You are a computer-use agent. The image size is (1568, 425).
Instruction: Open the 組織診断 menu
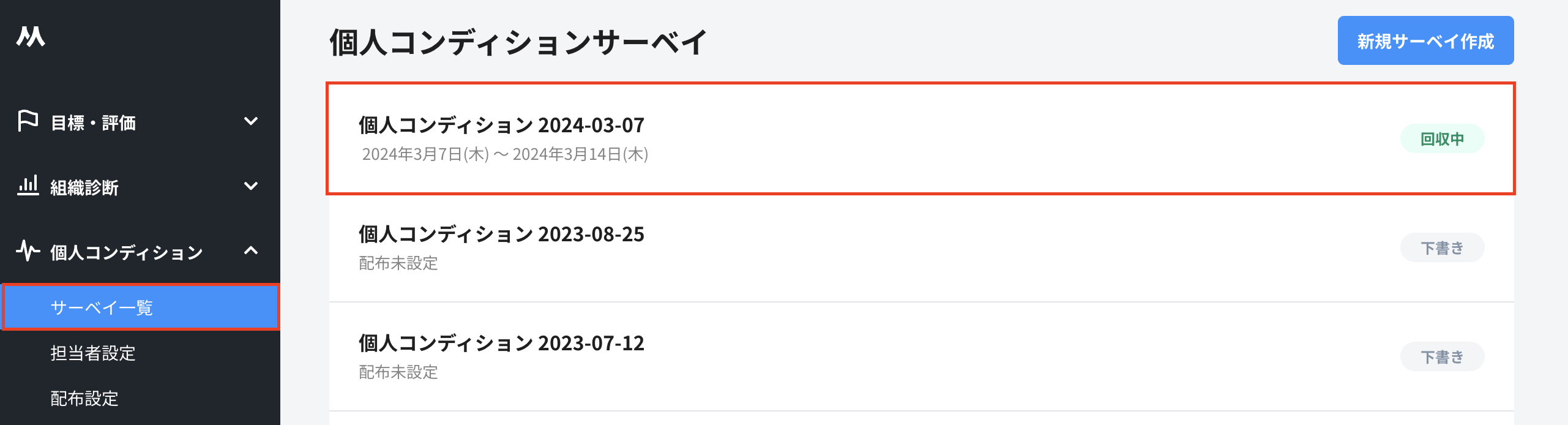tap(84, 187)
